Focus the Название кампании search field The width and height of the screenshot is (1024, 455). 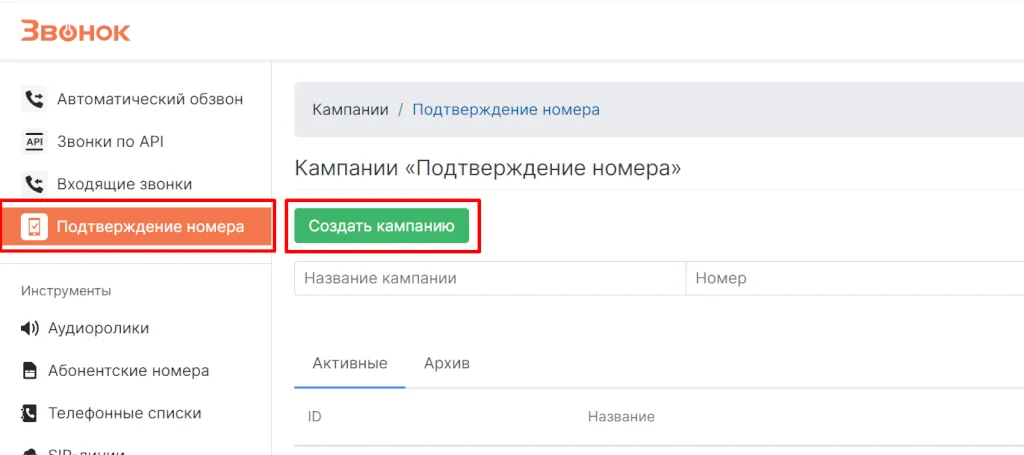(489, 278)
